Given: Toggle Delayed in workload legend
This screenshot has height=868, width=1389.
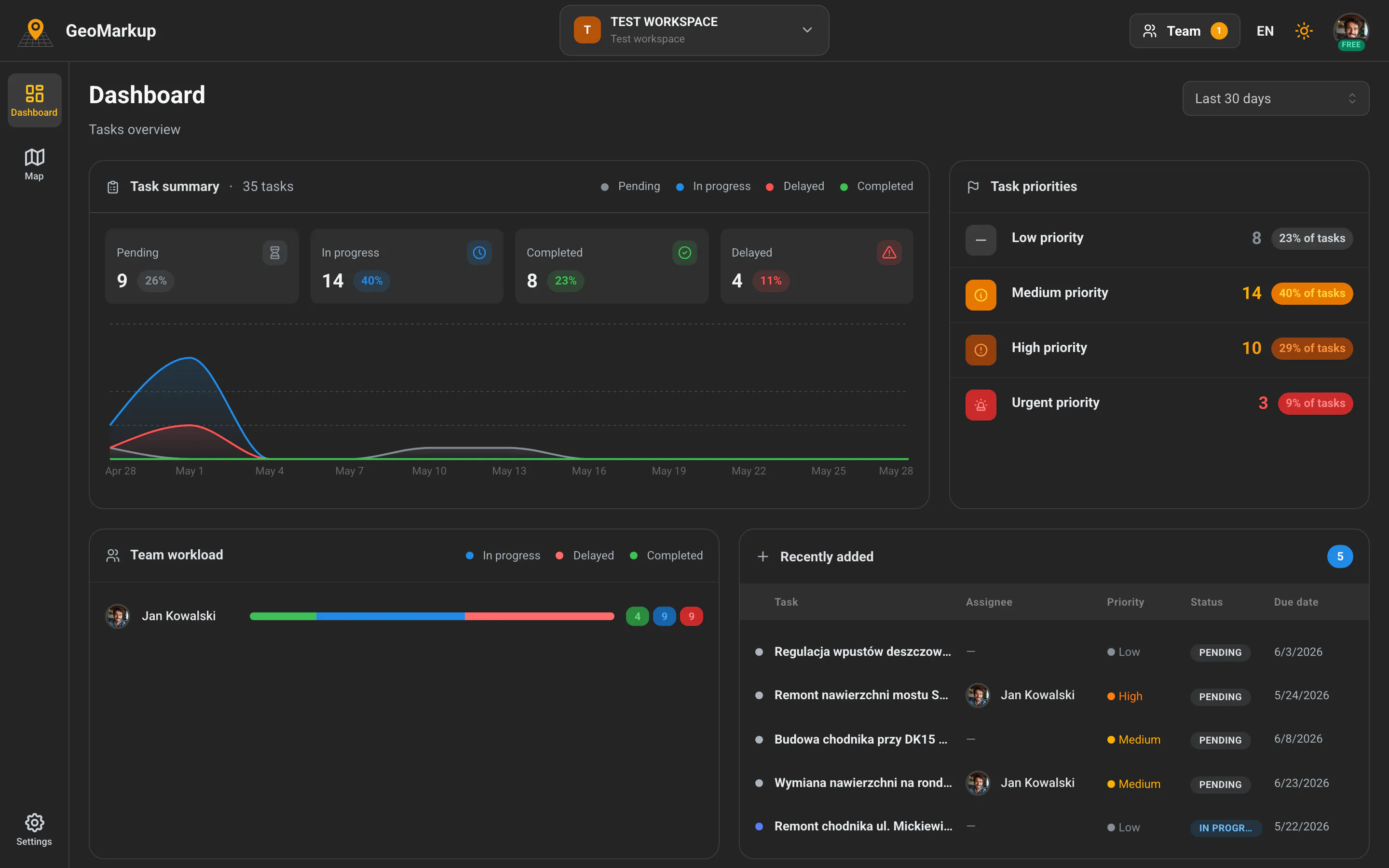Looking at the screenshot, I should point(585,556).
